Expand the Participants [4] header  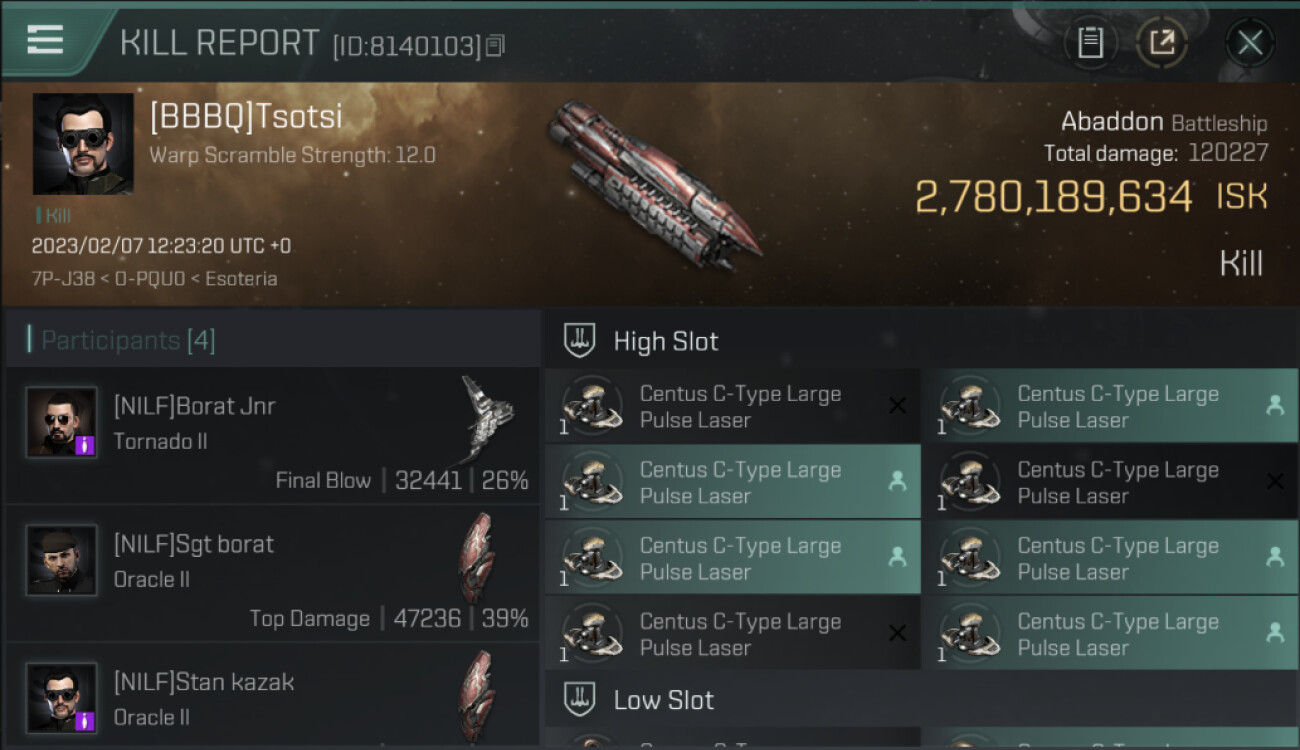[x=128, y=341]
